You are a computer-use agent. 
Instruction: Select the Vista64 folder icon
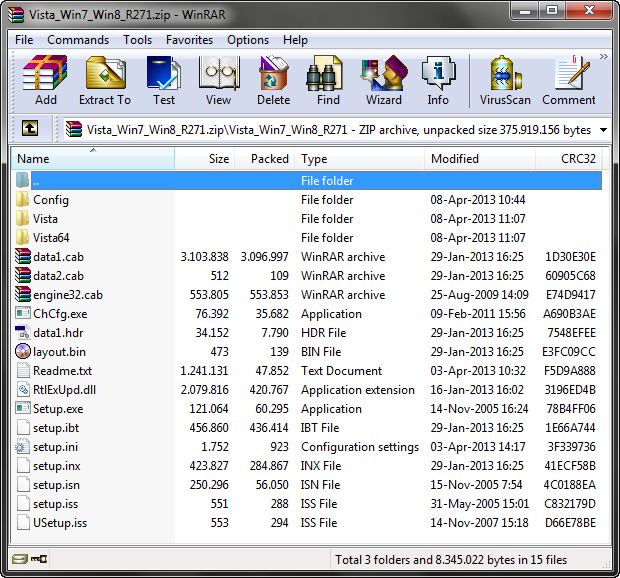pos(23,237)
